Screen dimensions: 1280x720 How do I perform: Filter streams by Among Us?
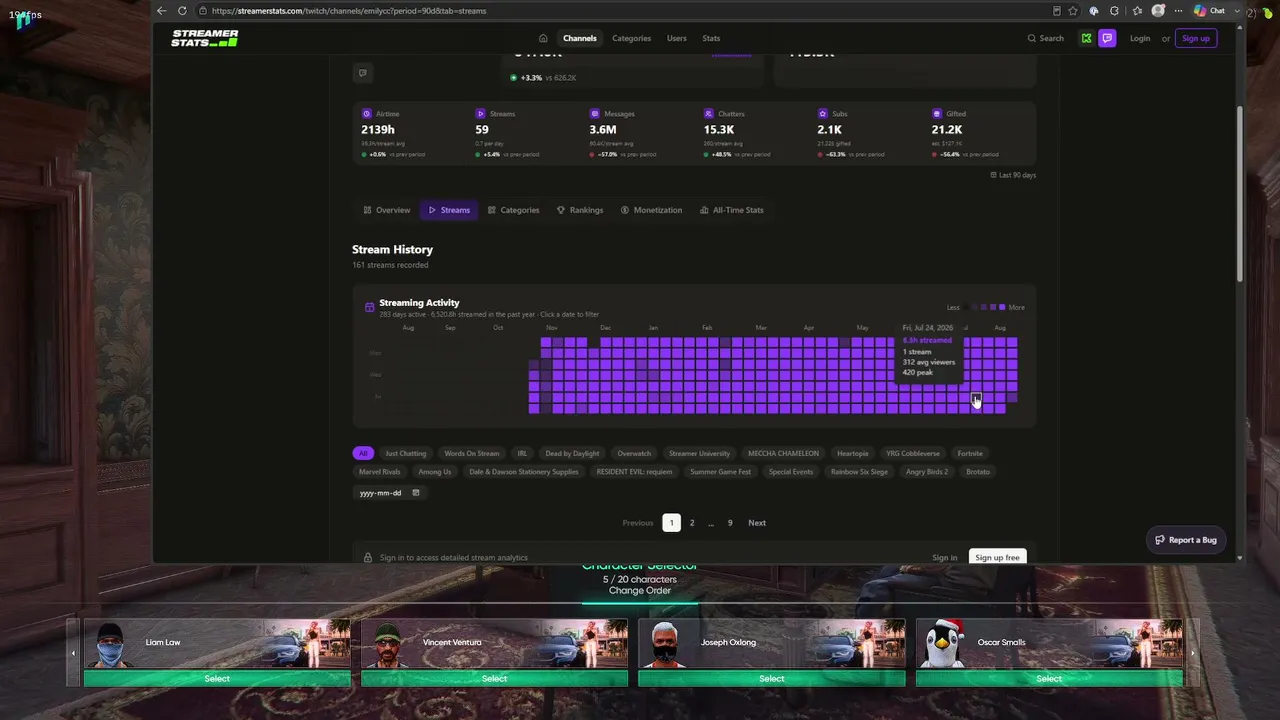[x=435, y=472]
